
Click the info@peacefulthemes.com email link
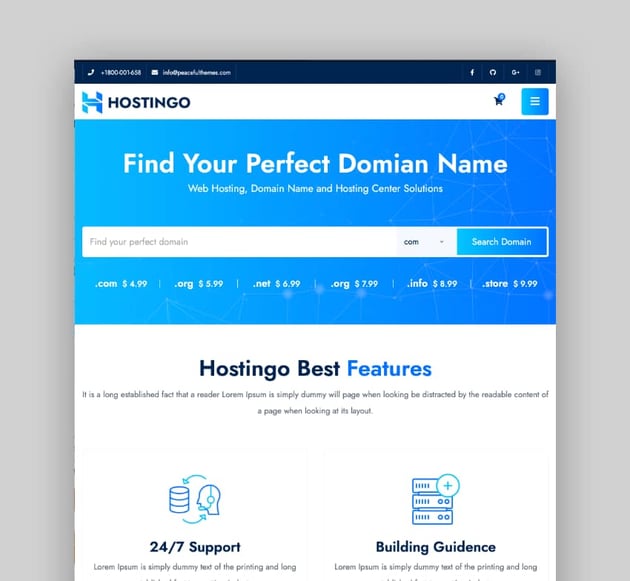197,73
